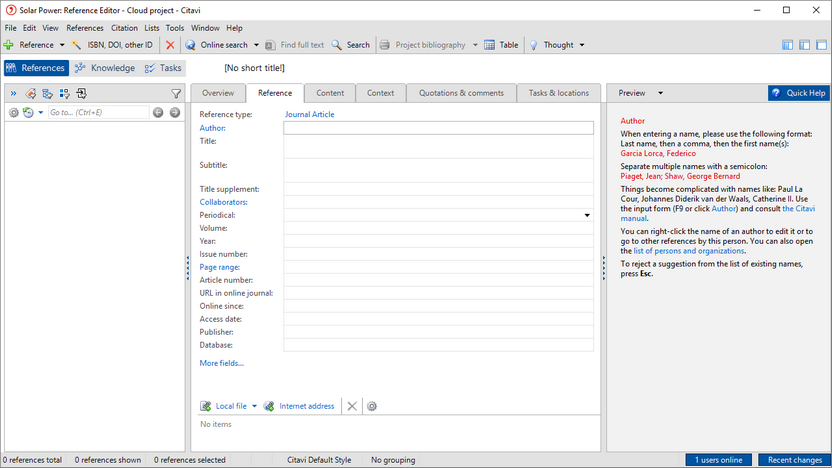
Task: Select third pane layout icon at top right
Action: pyautogui.click(x=821, y=45)
